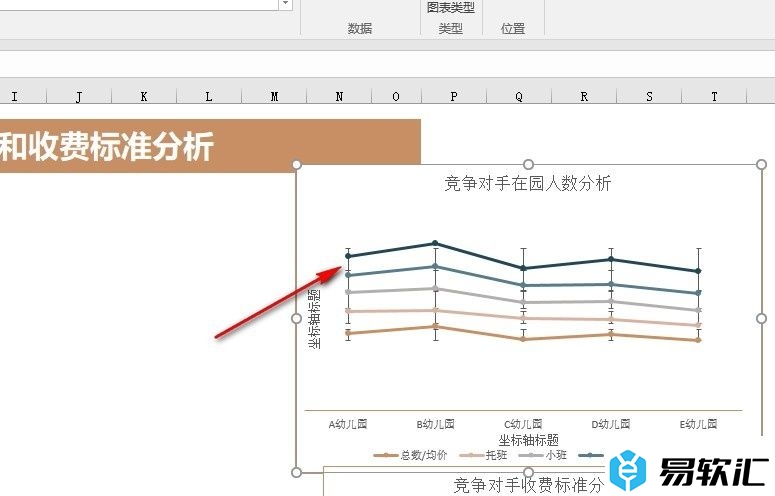775x496 pixels.
Task: Click the chart's top-left corner handle
Action: 296,164
